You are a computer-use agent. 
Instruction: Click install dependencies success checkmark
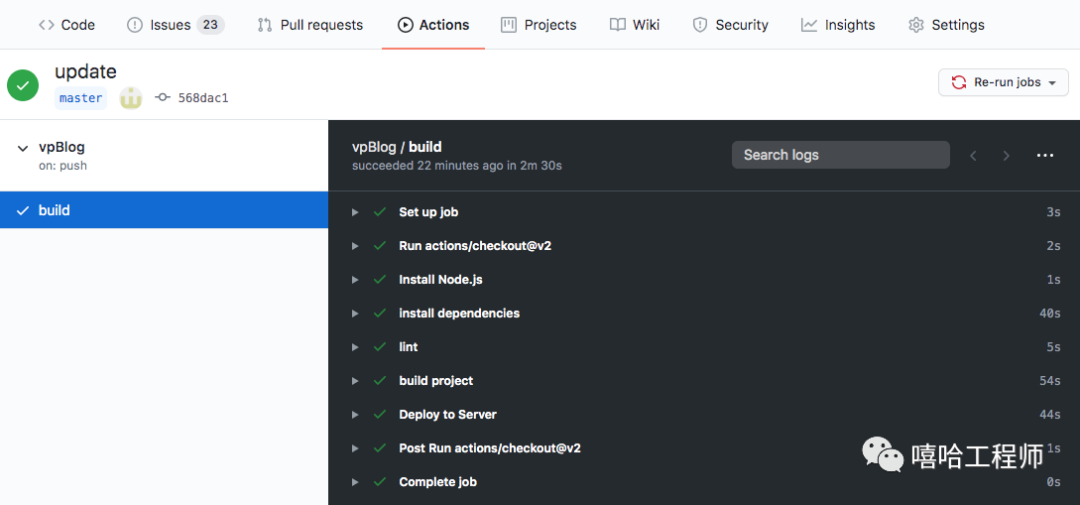coord(380,313)
